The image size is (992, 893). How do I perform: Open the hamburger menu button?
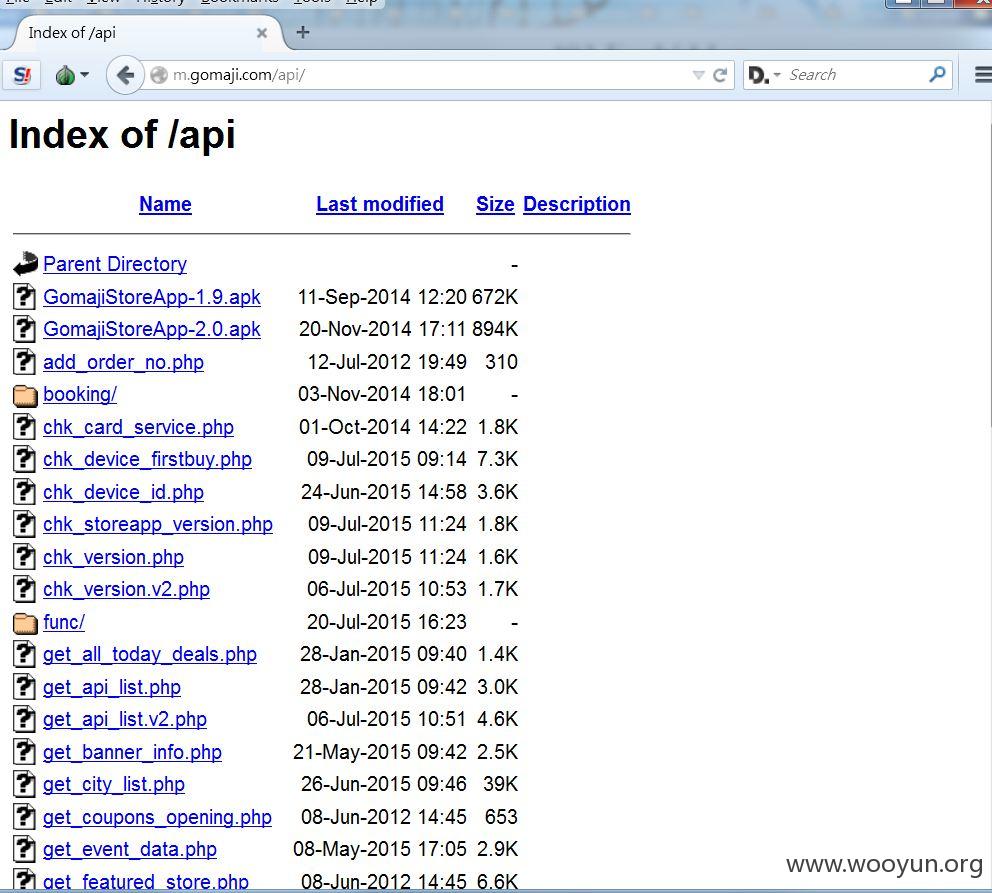(983, 75)
